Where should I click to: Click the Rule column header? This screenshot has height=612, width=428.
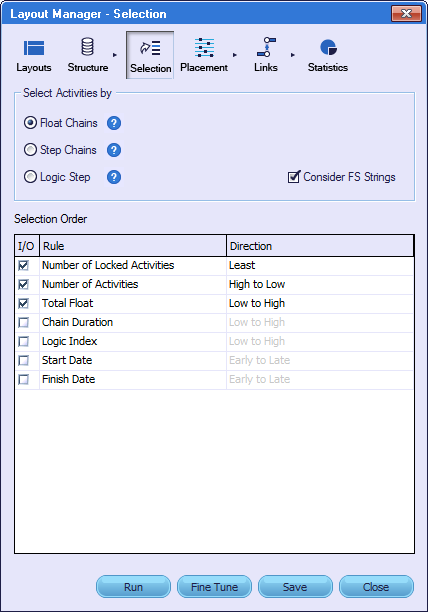[x=133, y=246]
